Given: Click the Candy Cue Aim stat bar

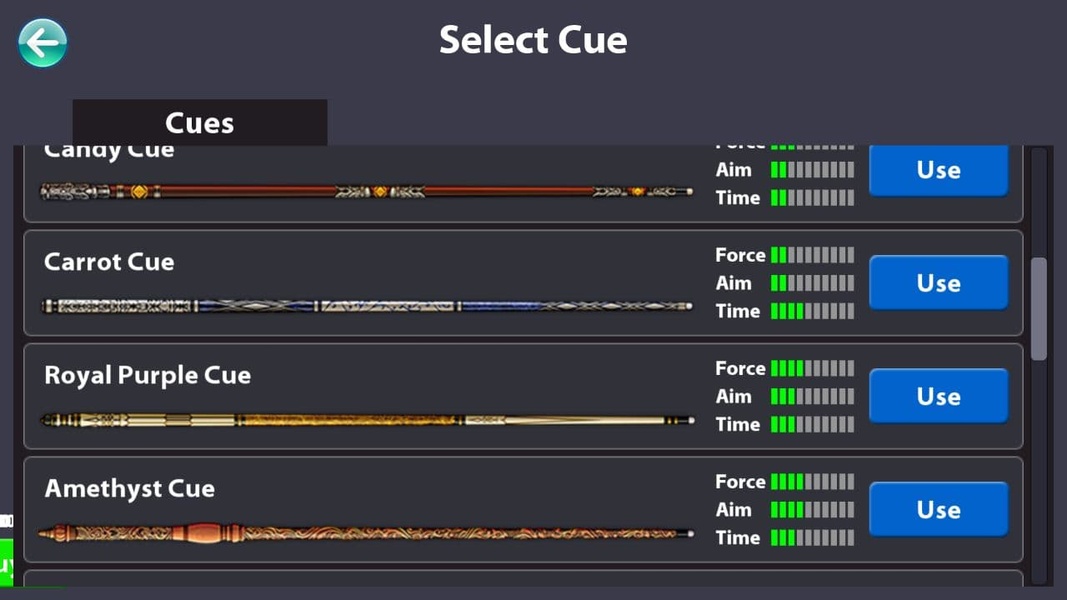Looking at the screenshot, I should (x=812, y=169).
